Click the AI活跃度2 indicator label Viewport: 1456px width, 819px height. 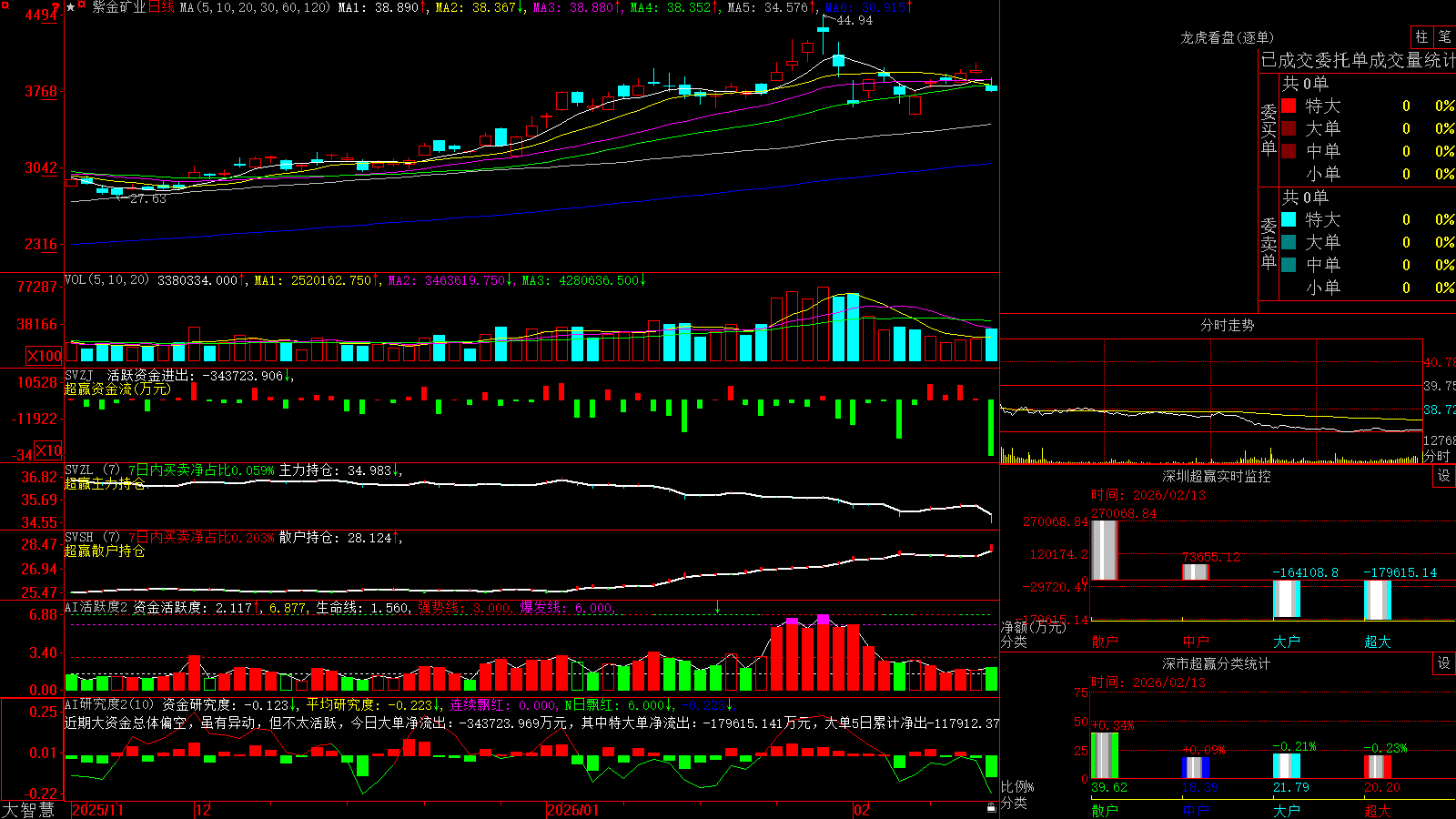coord(96,607)
